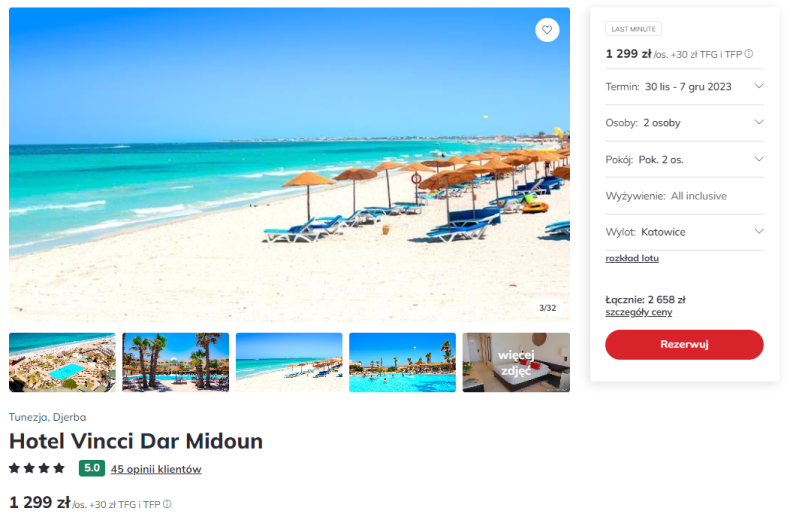Open więcej zdjęć photo gallery thumbnail
The height and width of the screenshot is (514, 790).
[516, 362]
